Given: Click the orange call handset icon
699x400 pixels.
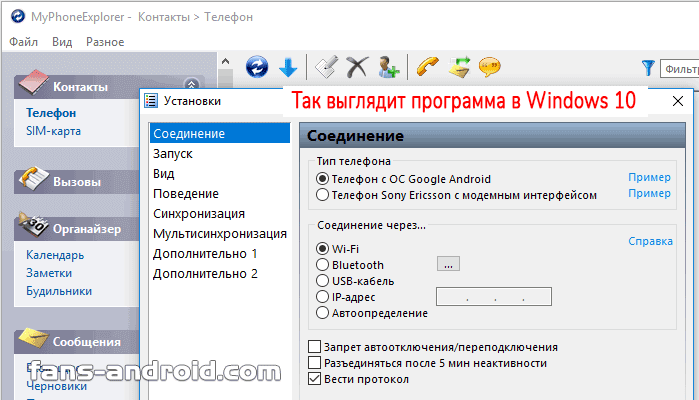Looking at the screenshot, I should tap(428, 67).
